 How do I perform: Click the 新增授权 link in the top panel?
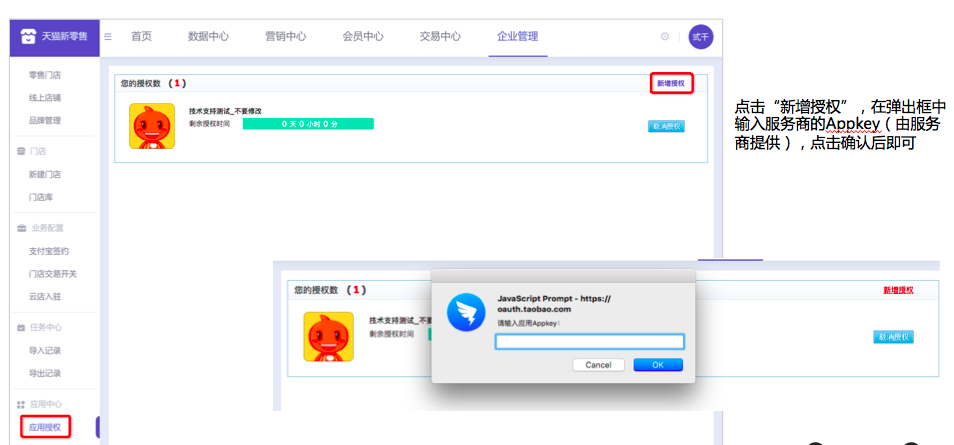tap(670, 83)
